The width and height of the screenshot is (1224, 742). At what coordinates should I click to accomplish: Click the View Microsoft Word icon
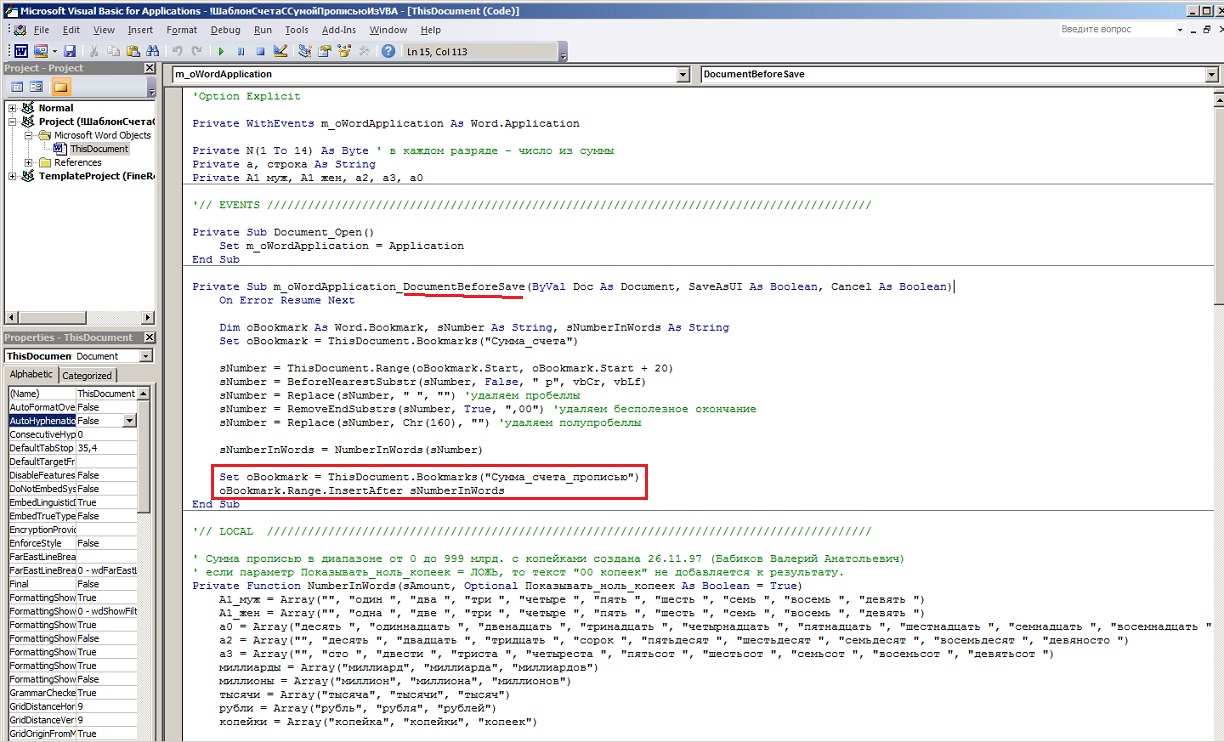(20, 51)
